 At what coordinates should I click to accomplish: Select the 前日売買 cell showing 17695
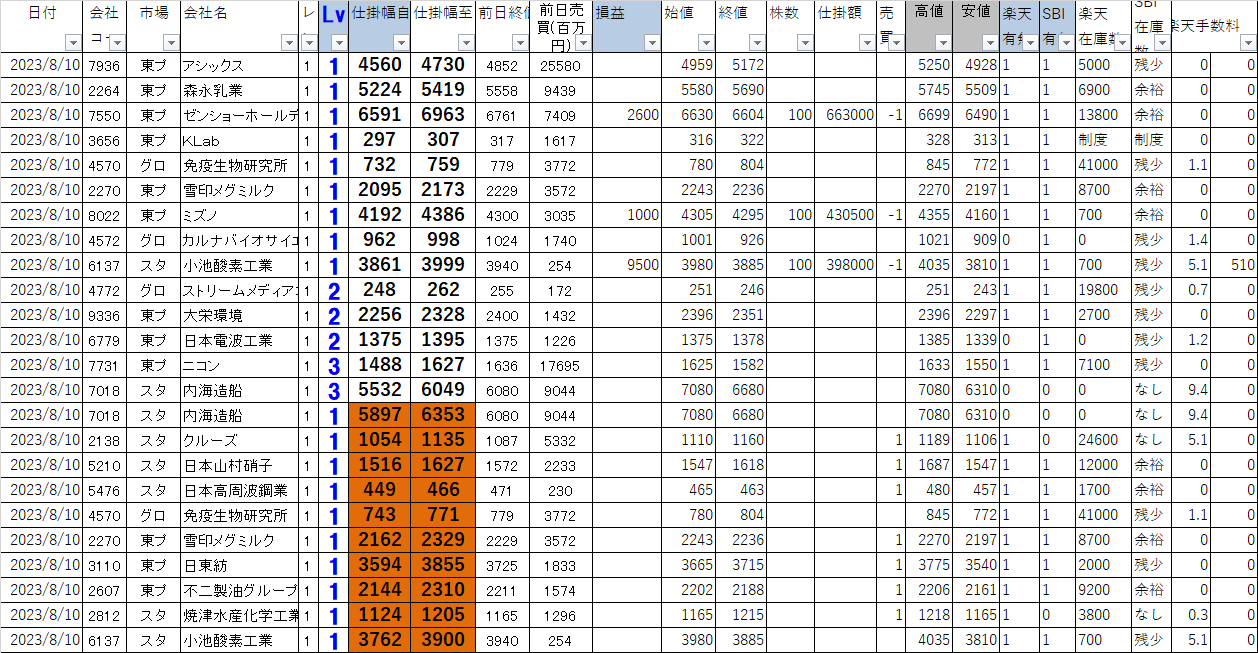tap(560, 365)
